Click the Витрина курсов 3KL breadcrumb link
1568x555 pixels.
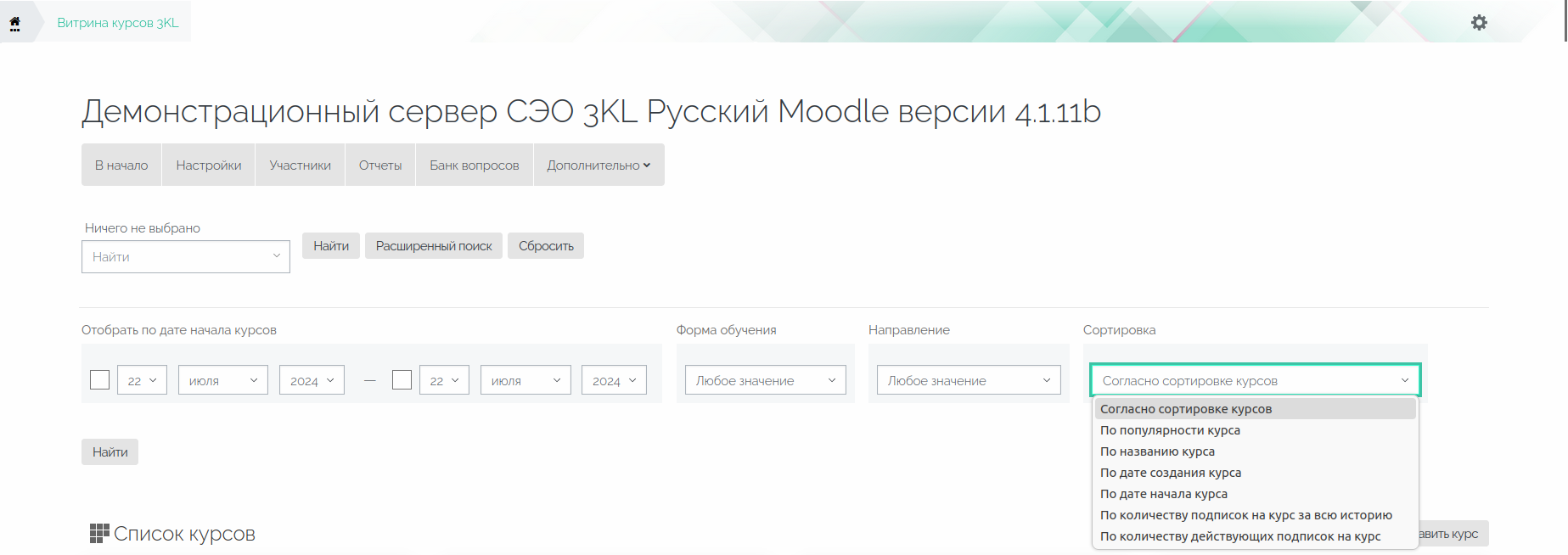[x=118, y=23]
